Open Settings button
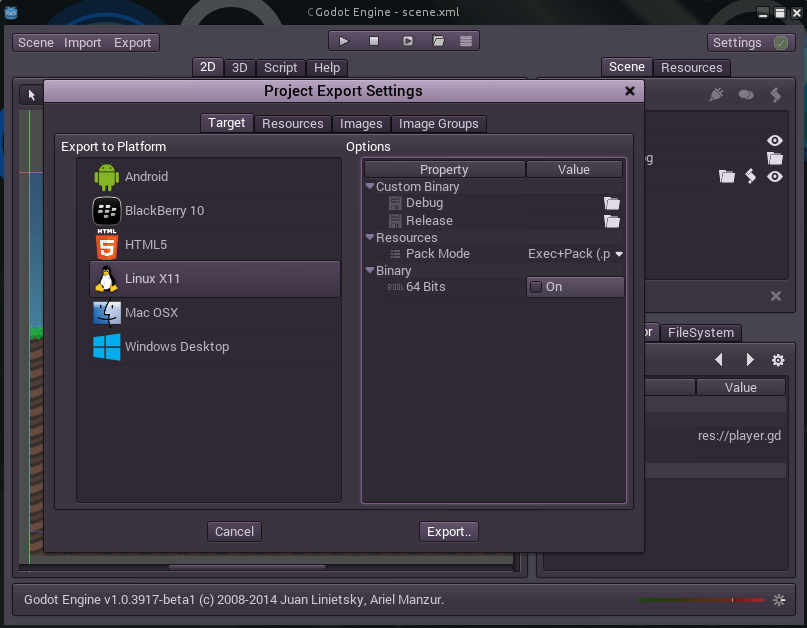The height and width of the screenshot is (628, 807). pyautogui.click(x=751, y=43)
